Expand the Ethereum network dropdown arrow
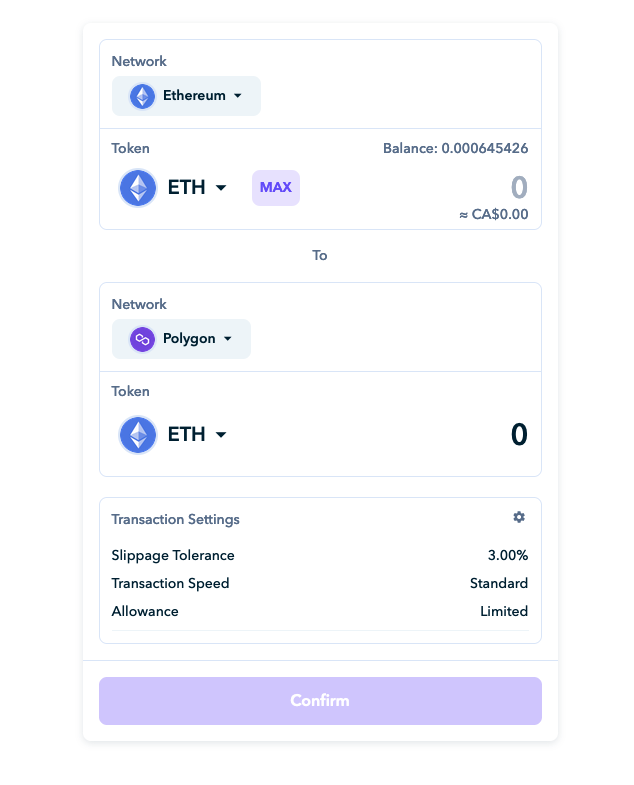The width and height of the screenshot is (634, 785). point(238,96)
